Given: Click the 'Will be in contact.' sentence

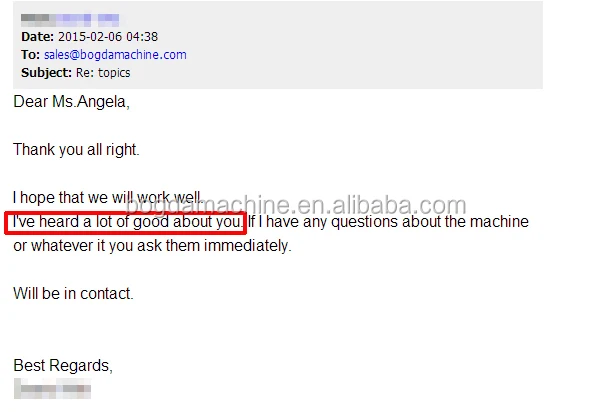Looking at the screenshot, I should pyautogui.click(x=73, y=294).
